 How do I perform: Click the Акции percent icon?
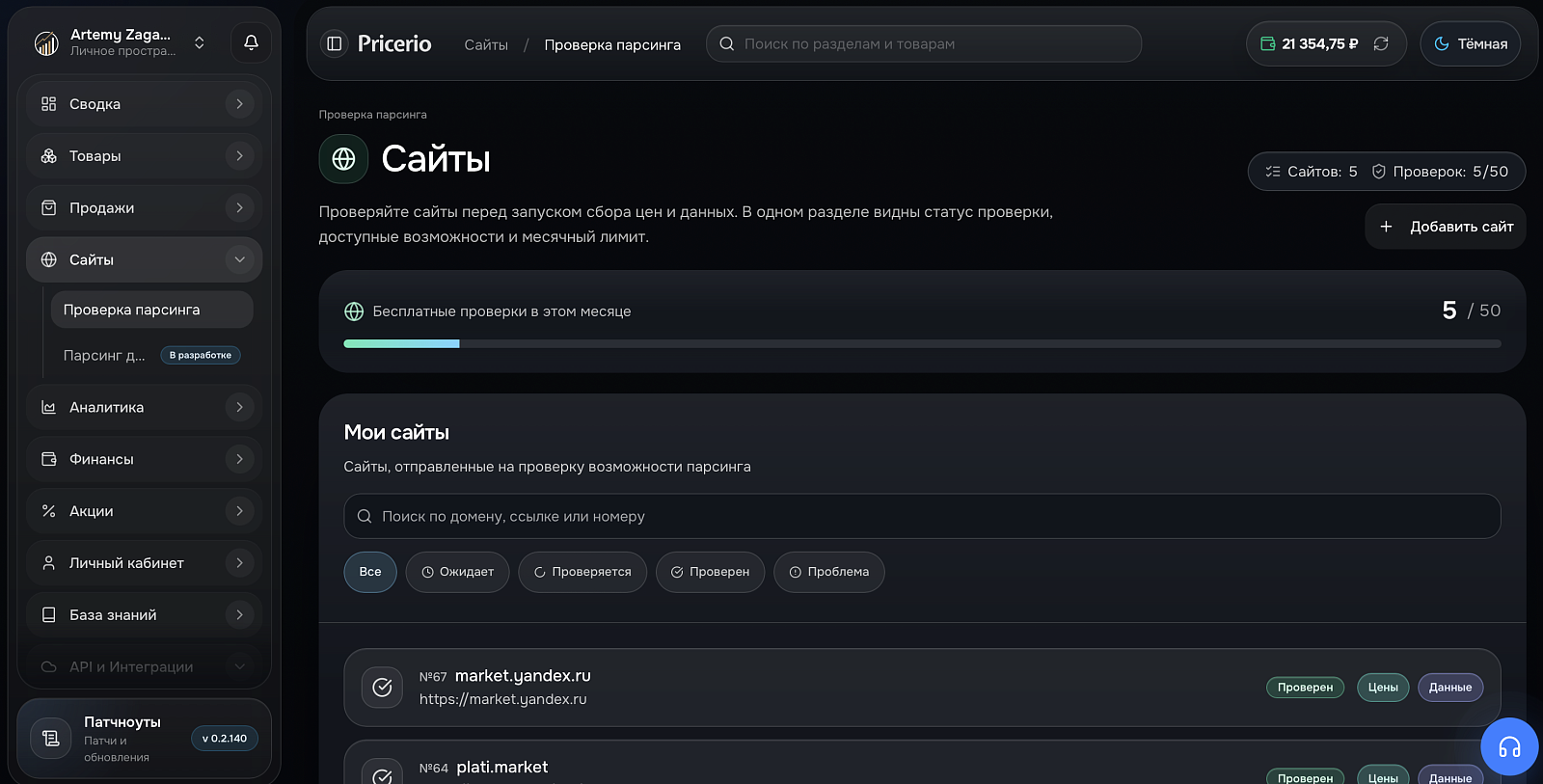click(x=48, y=512)
